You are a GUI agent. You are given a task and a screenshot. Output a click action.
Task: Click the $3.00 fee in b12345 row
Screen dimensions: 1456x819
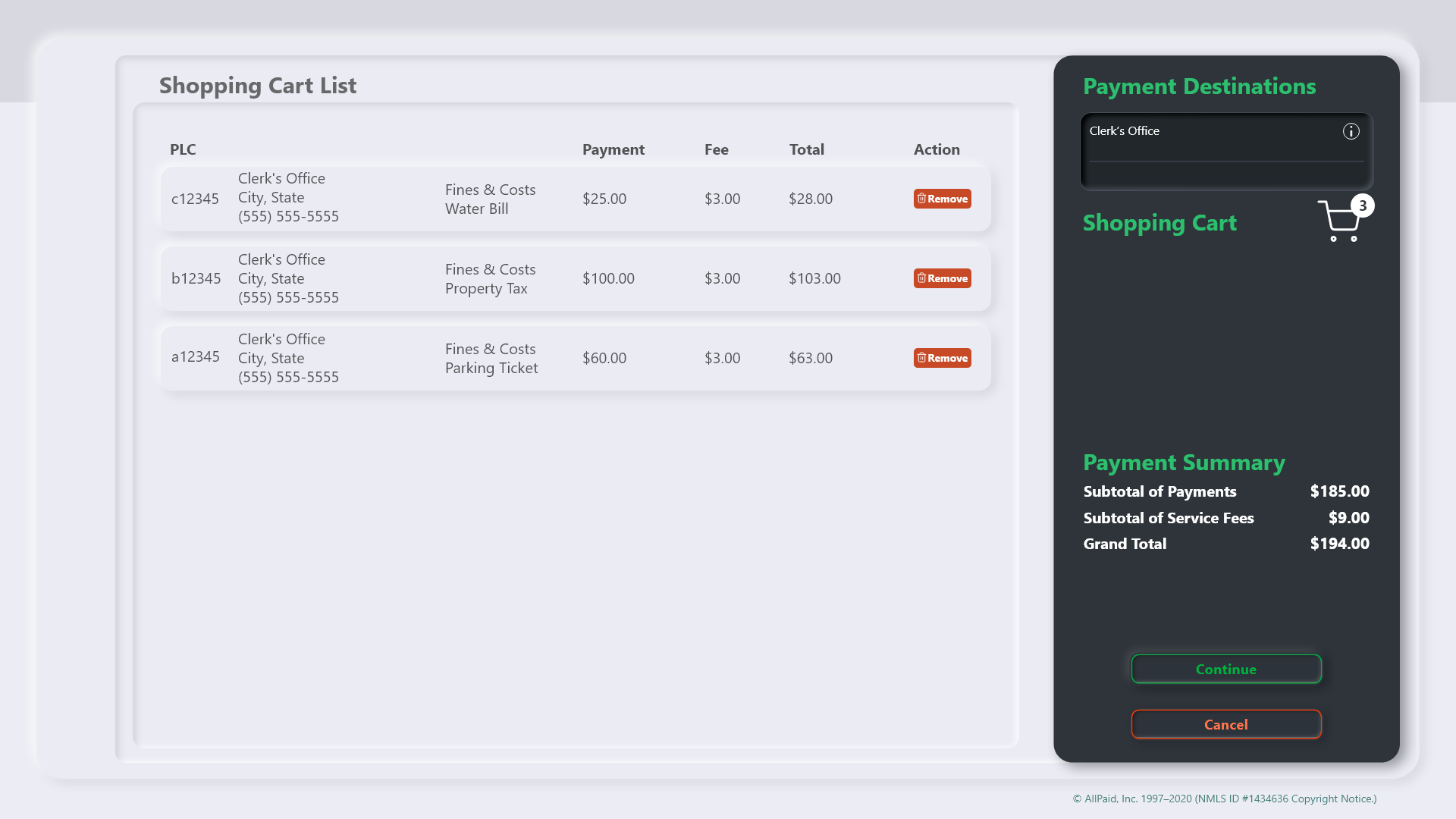pyautogui.click(x=722, y=278)
